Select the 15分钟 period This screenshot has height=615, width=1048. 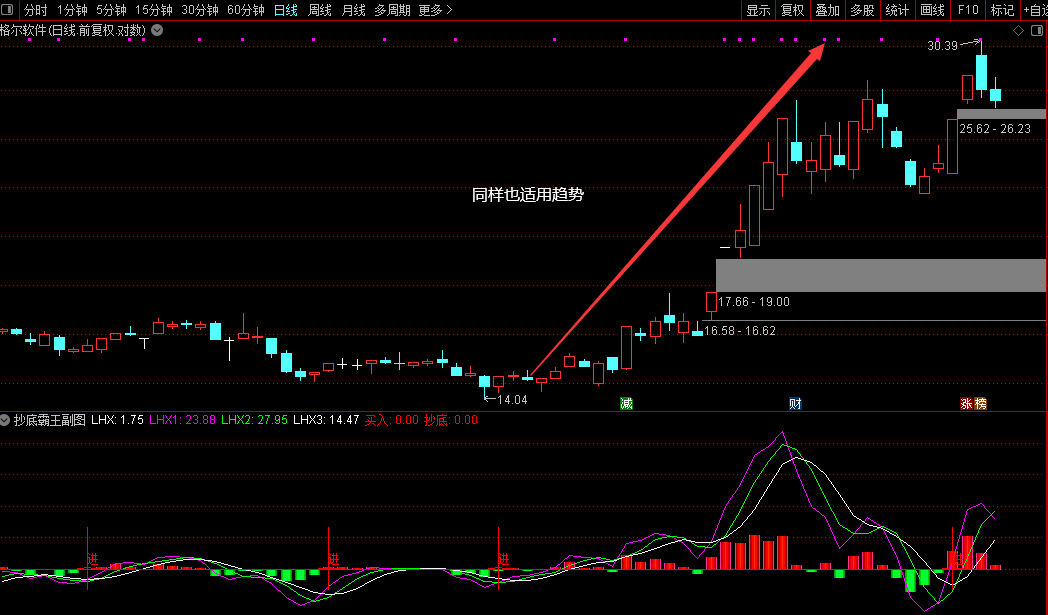tap(154, 10)
